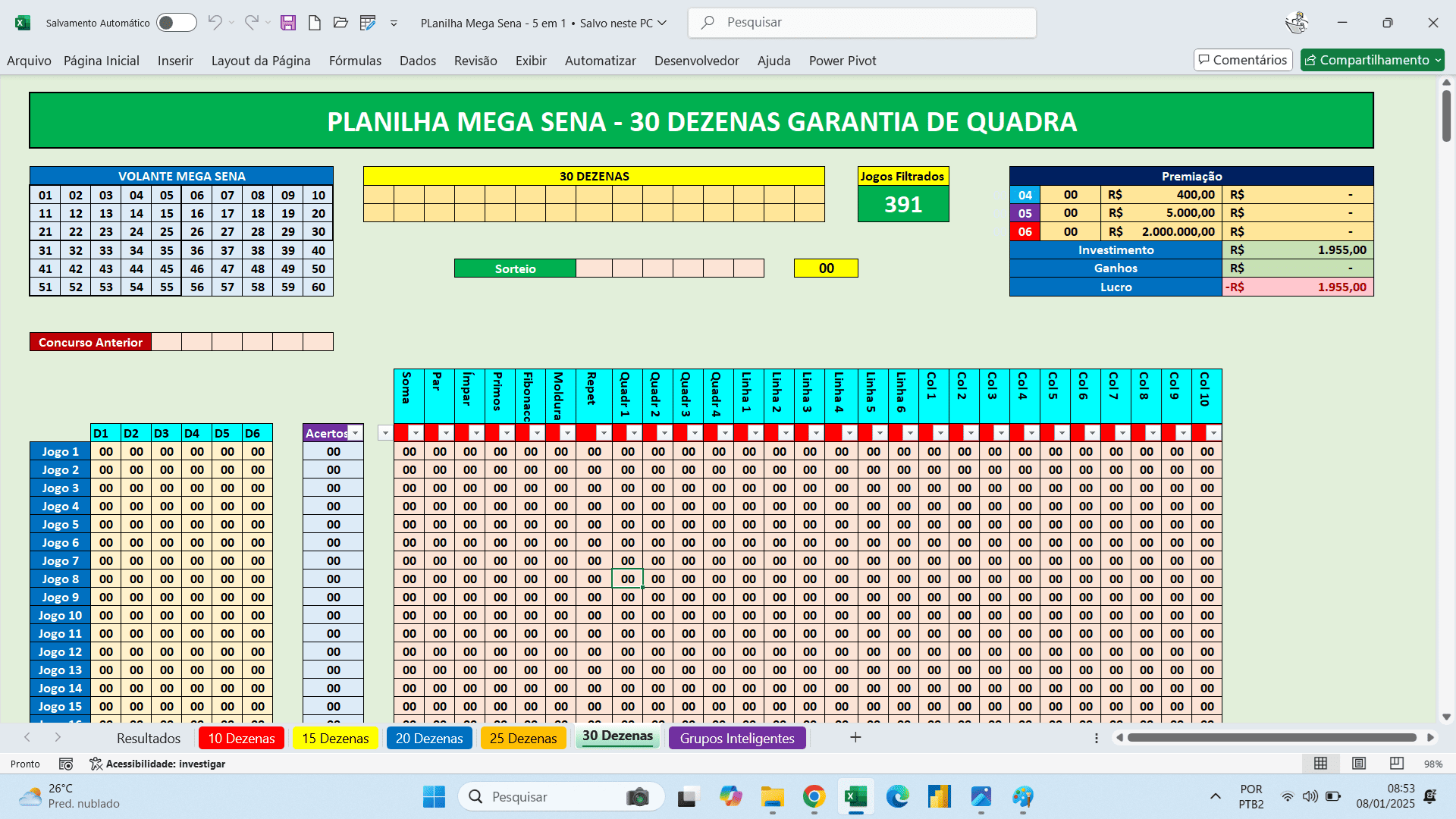The height and width of the screenshot is (819, 1456).
Task: Open the Desenvolvedor ribbon tab
Action: click(697, 61)
